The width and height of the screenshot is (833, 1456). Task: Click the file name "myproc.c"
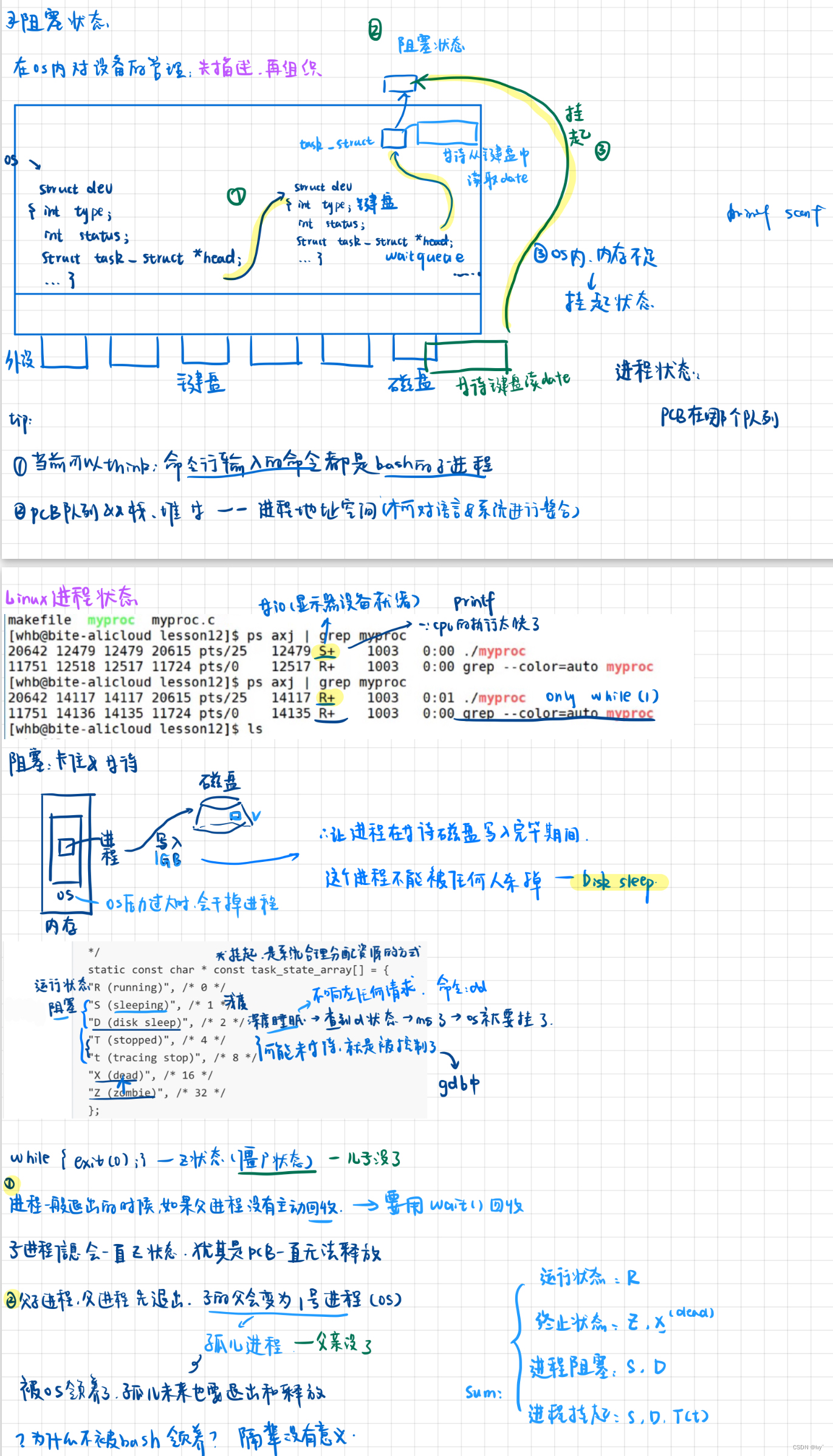pyautogui.click(x=183, y=620)
